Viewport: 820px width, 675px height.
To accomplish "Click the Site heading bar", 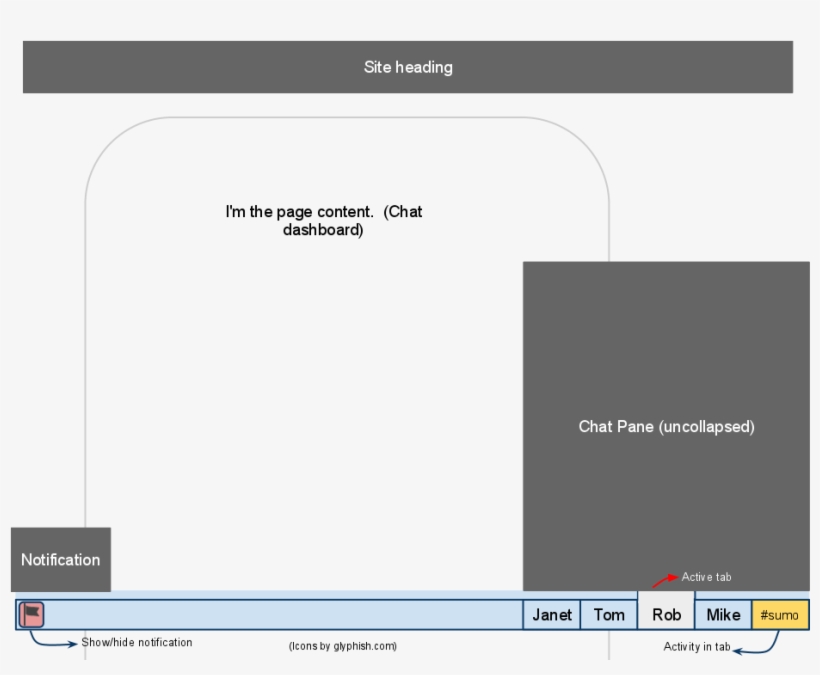I will (408, 67).
